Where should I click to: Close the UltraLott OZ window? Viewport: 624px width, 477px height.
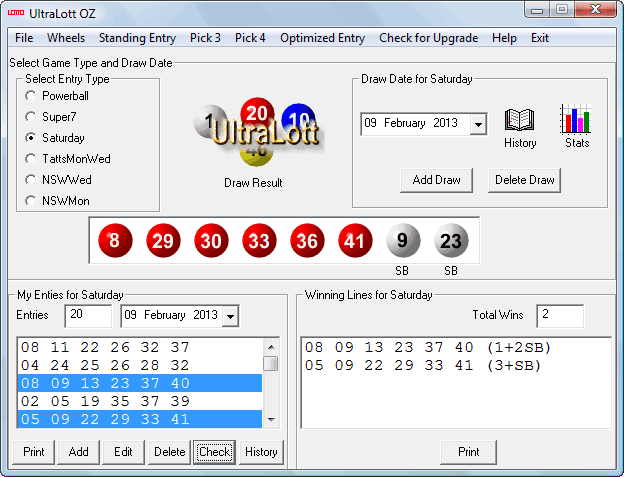[595, 10]
